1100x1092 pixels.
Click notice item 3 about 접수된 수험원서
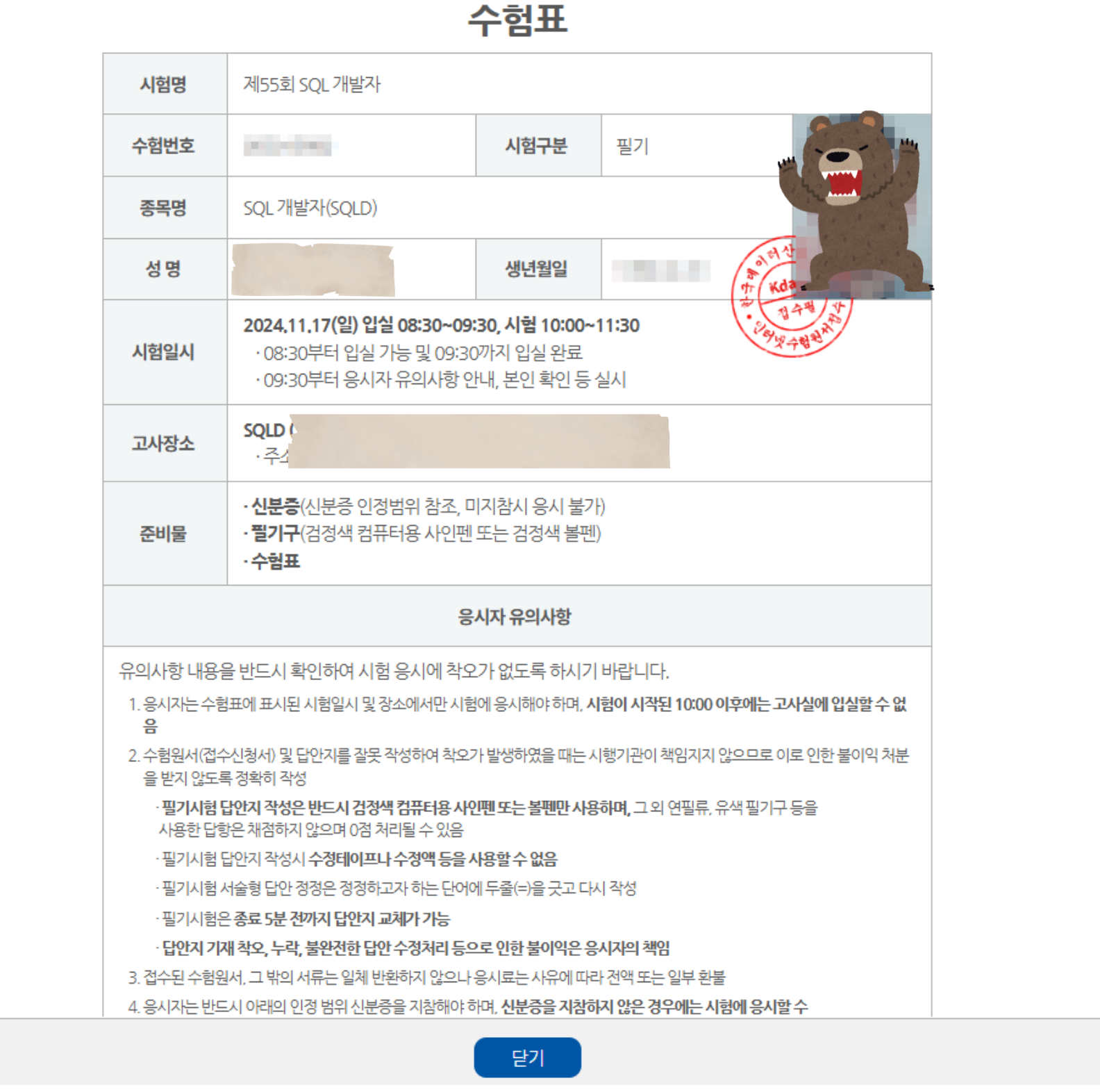click(426, 977)
